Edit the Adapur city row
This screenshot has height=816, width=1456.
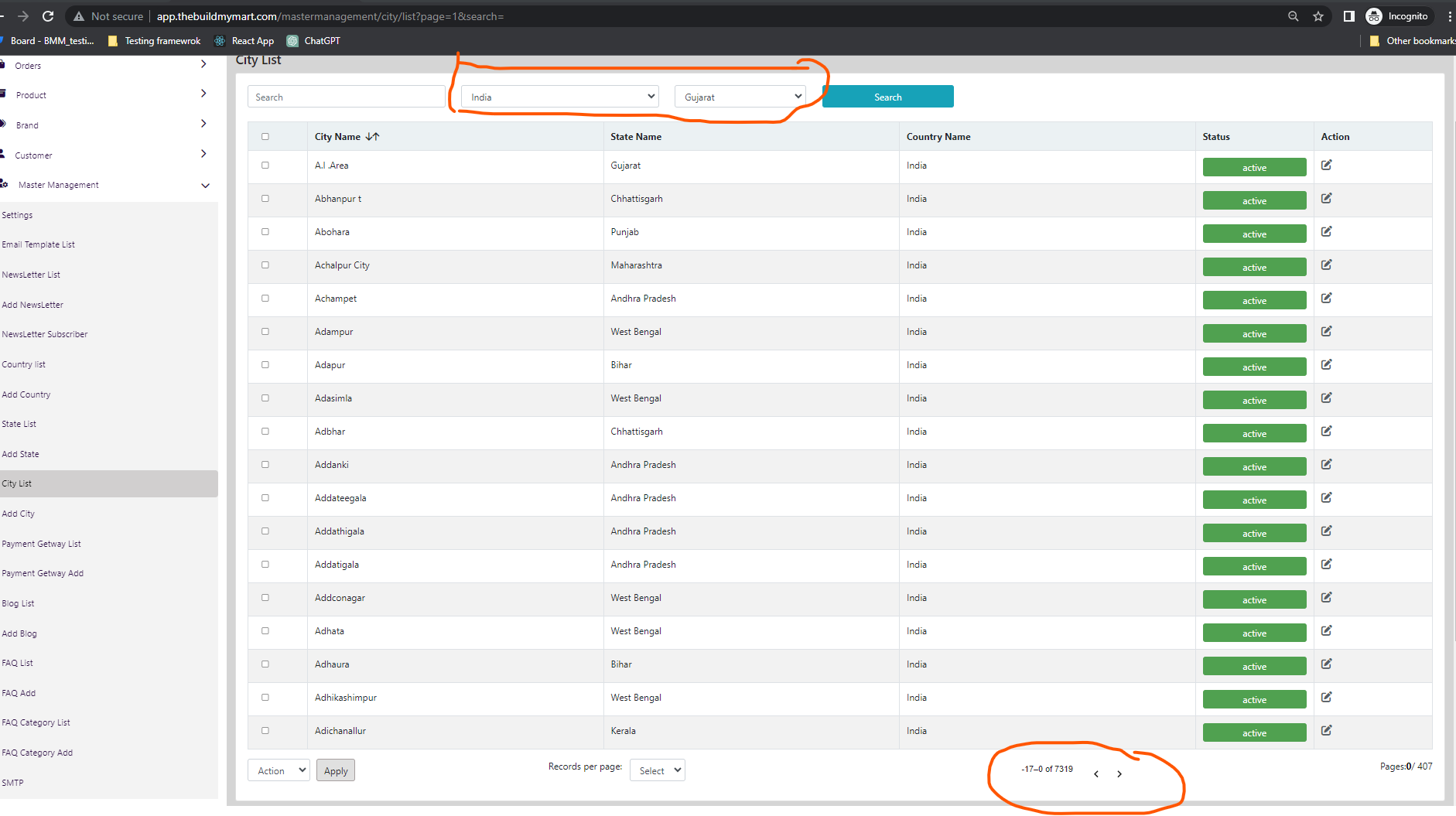point(1326,364)
